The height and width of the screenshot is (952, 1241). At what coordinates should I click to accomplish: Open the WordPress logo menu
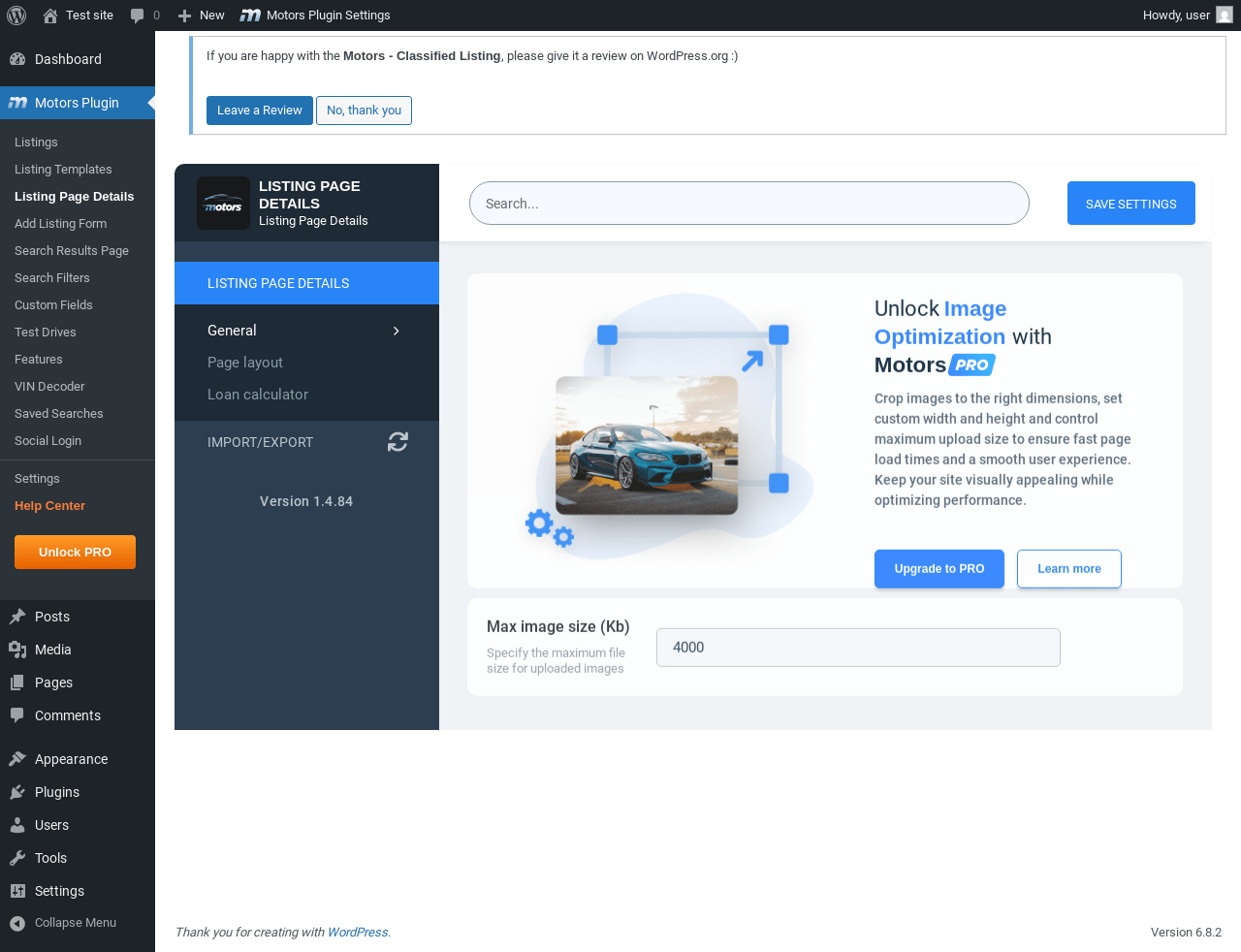click(x=16, y=16)
